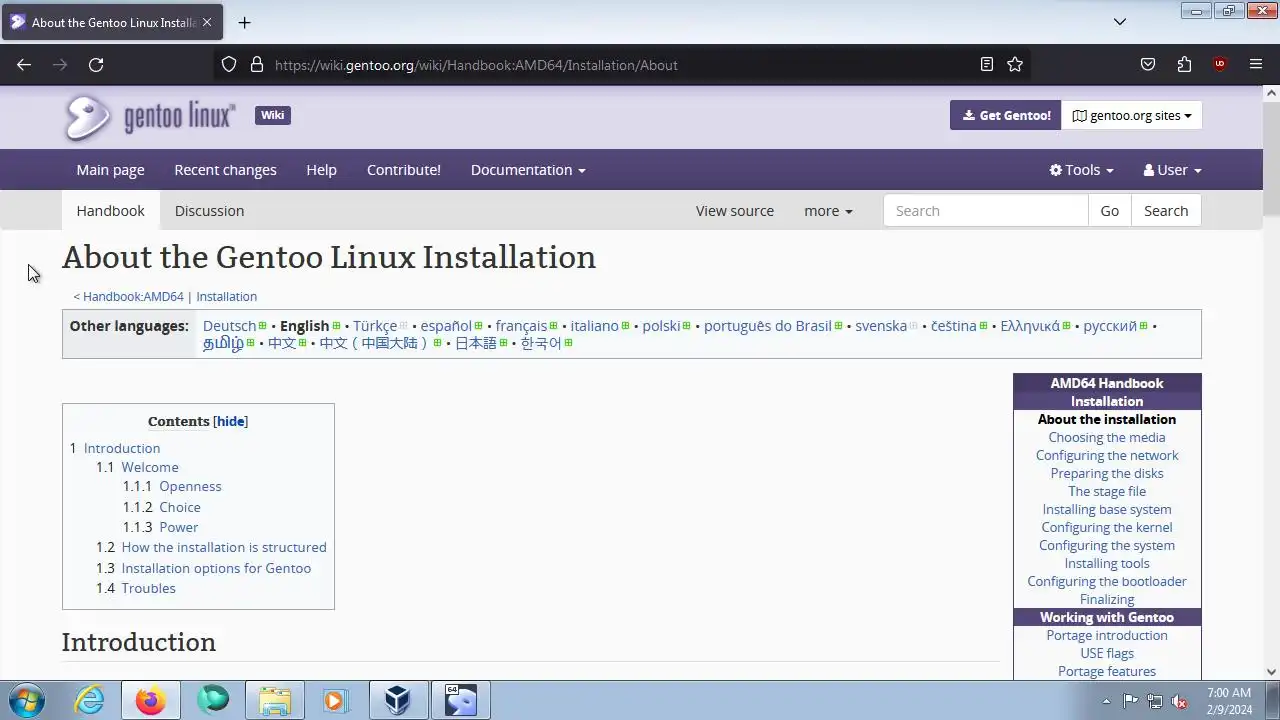
Task: Switch language to 日本語
Action: [x=475, y=343]
